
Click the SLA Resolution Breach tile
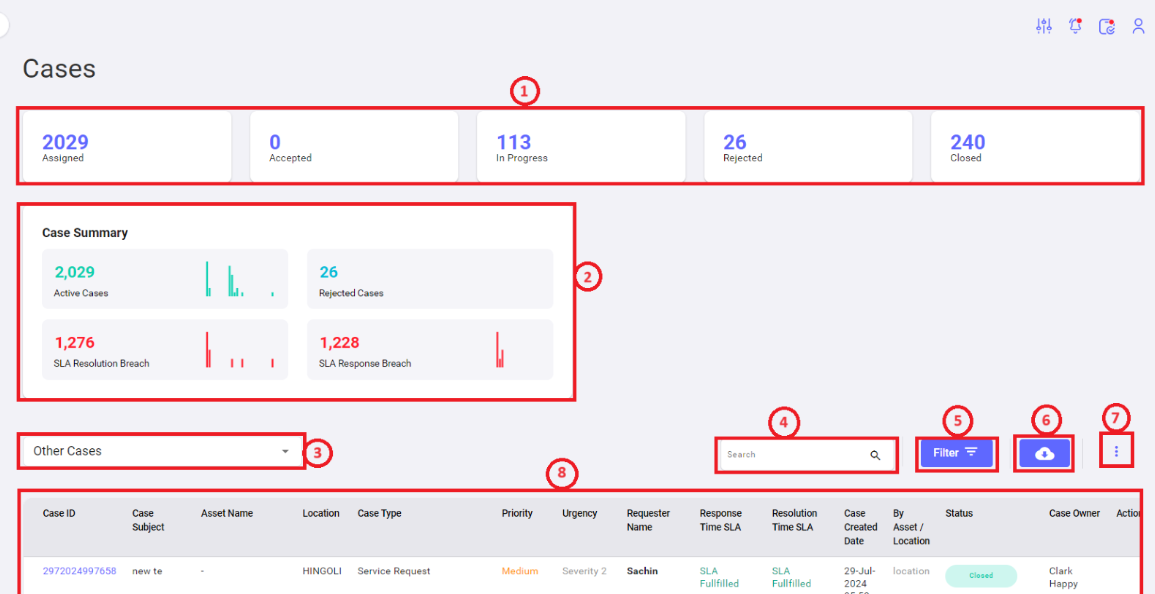(165, 350)
